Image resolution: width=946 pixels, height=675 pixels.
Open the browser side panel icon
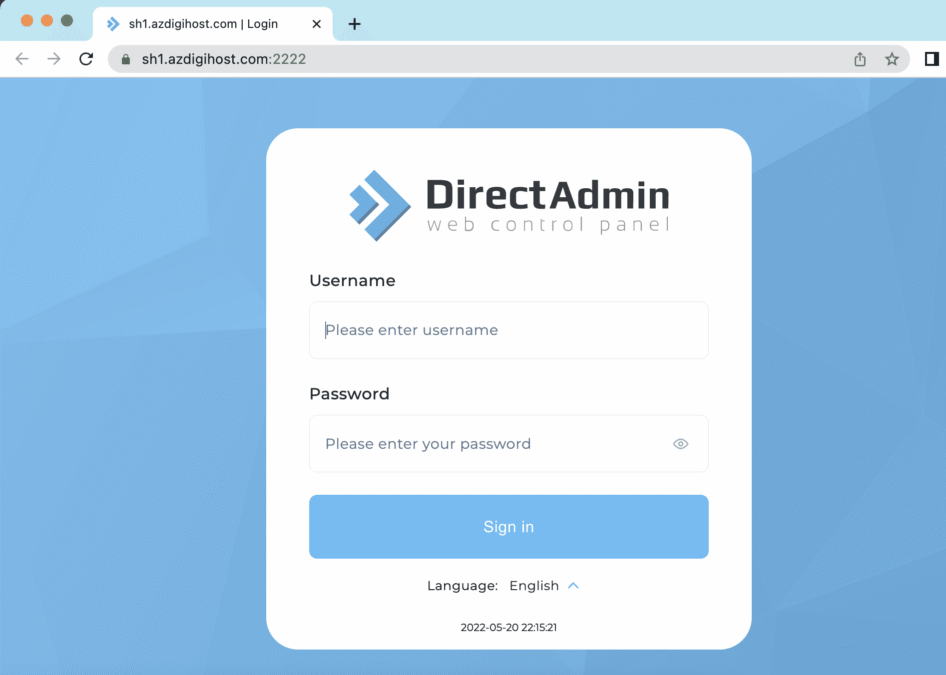click(932, 59)
